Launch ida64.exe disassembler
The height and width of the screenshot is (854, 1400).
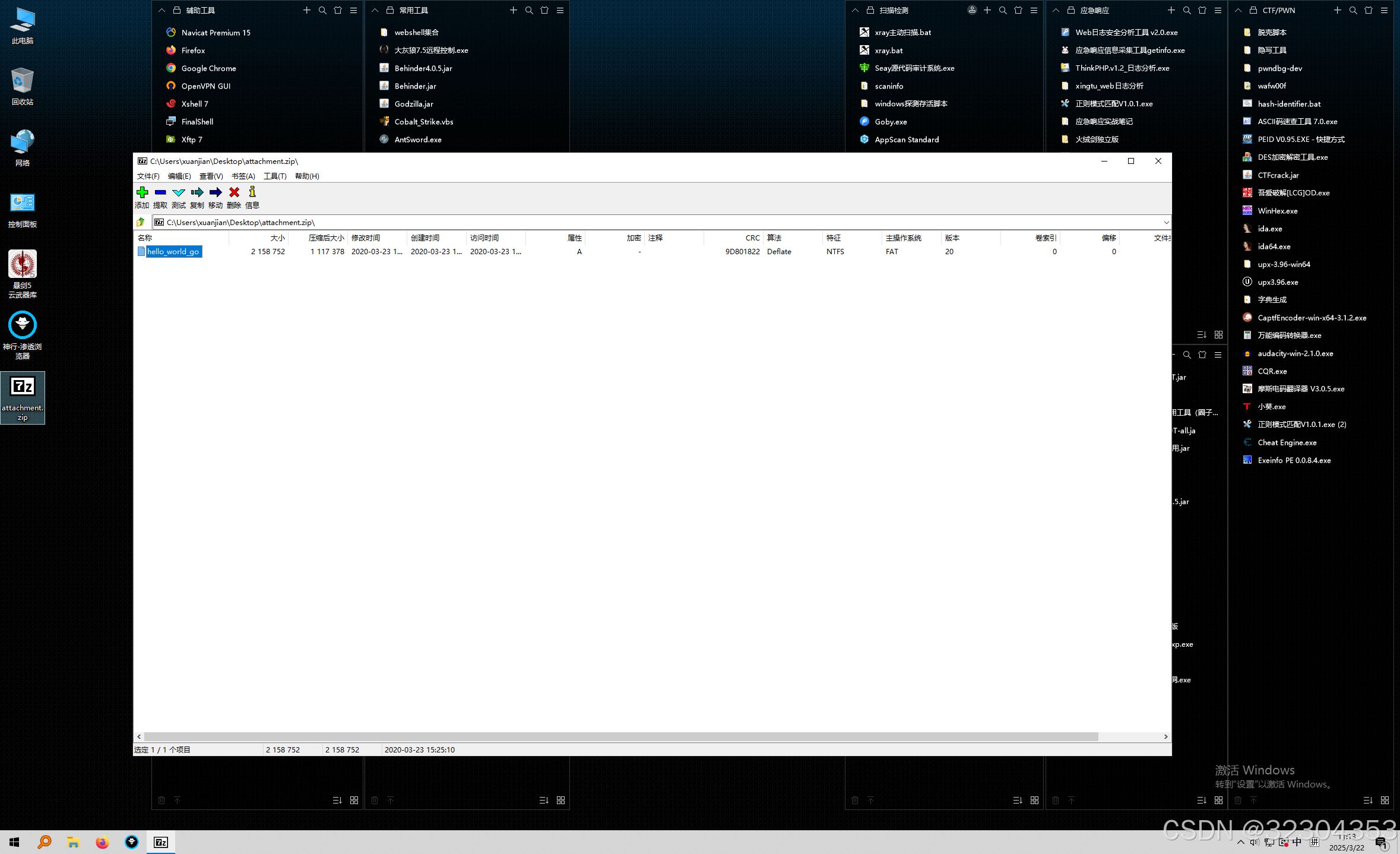point(1274,246)
